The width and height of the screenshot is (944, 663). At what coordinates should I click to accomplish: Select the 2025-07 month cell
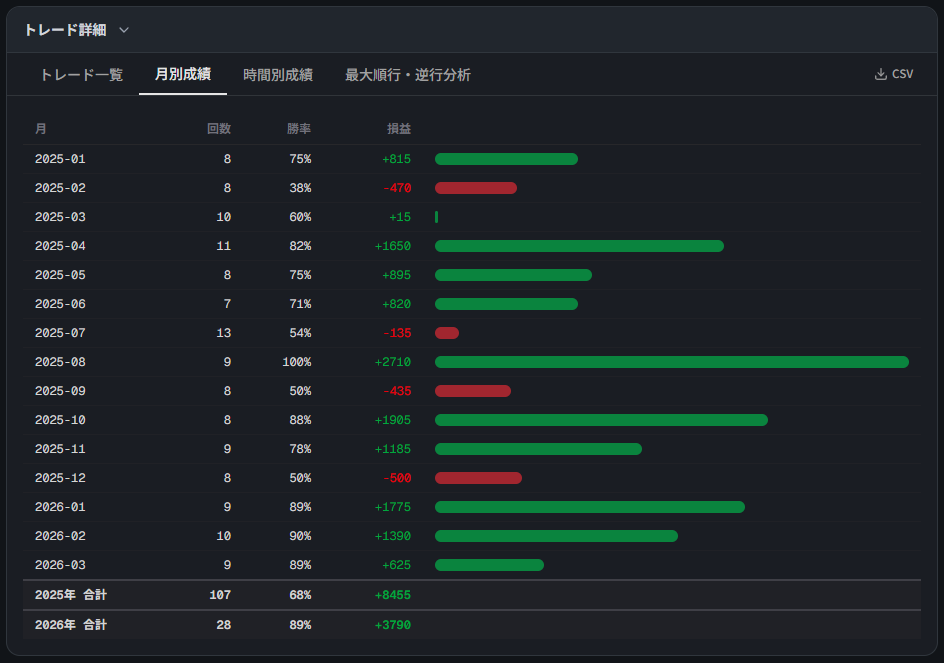click(x=60, y=333)
